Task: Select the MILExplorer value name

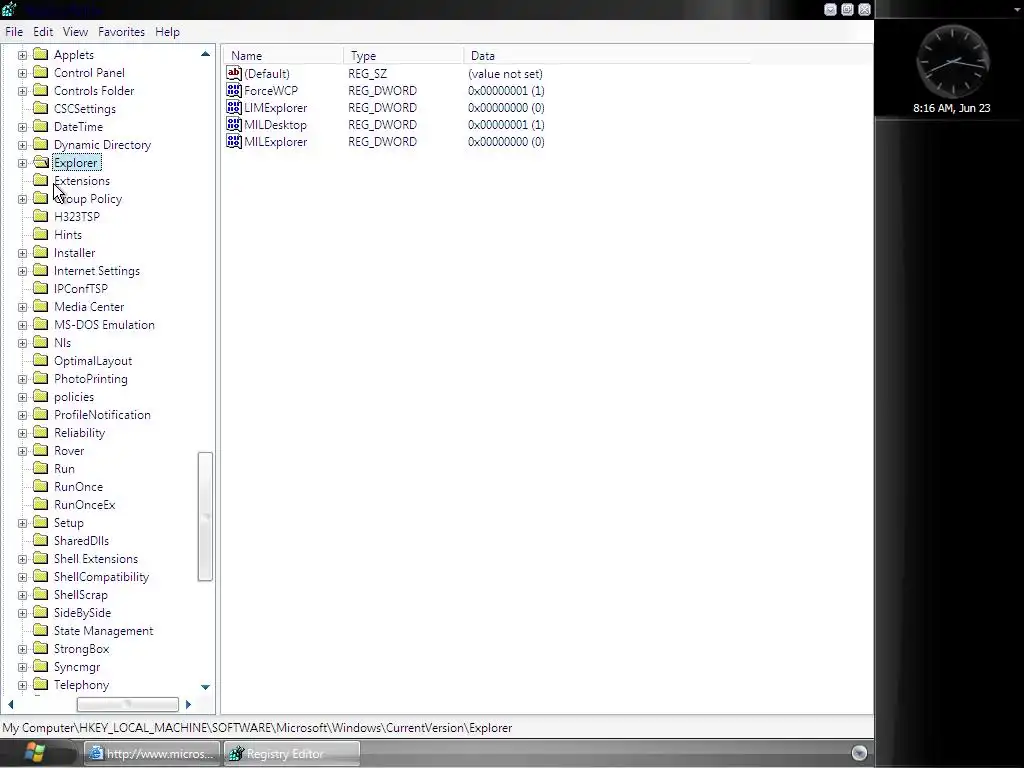Action: 275,142
